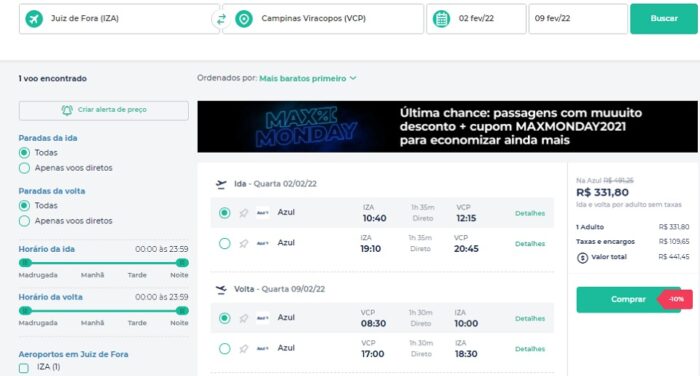Click the Valor total R$ 441,45 amount
This screenshot has height=376, width=700.
tap(674, 257)
